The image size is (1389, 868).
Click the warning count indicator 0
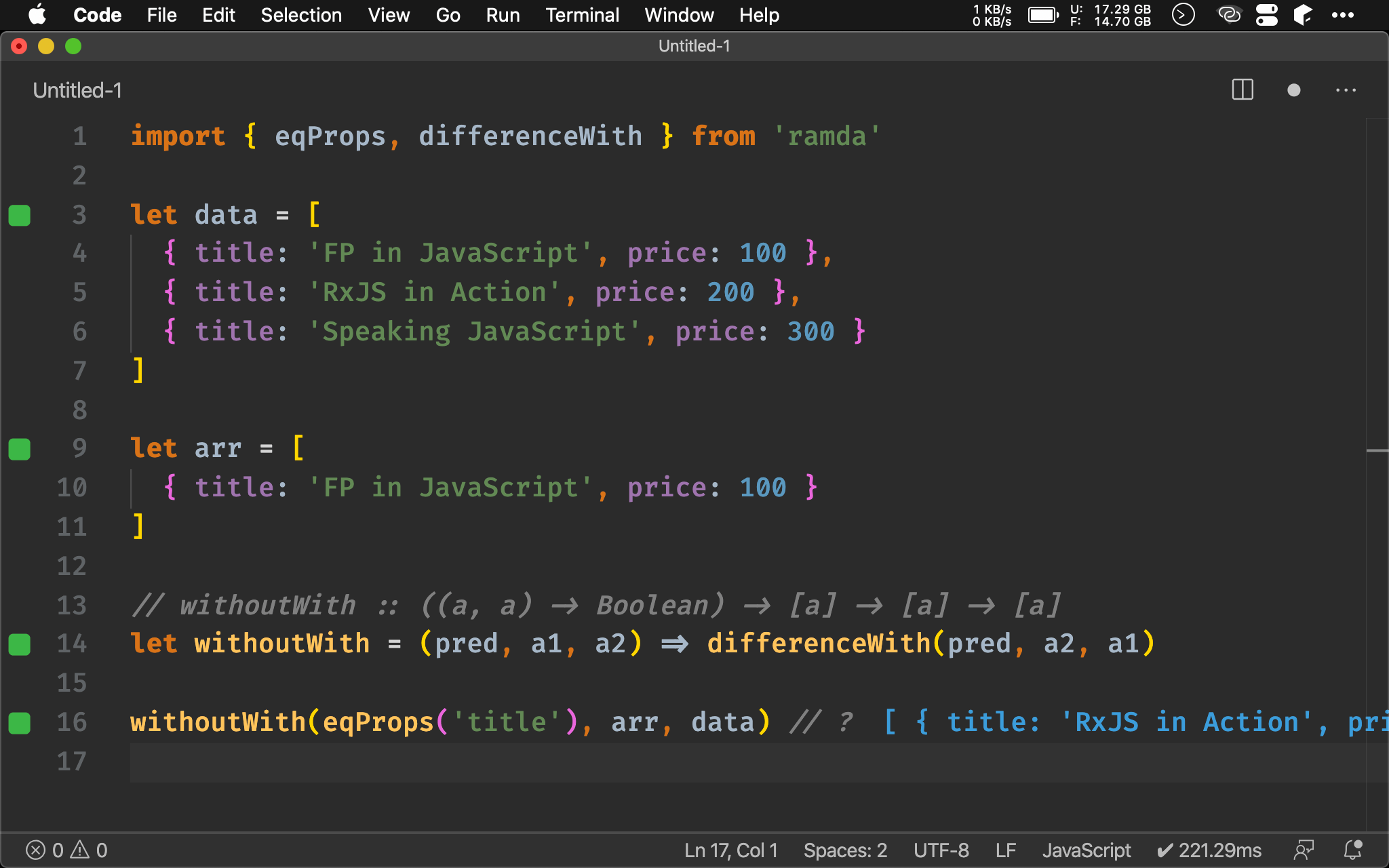[101, 849]
